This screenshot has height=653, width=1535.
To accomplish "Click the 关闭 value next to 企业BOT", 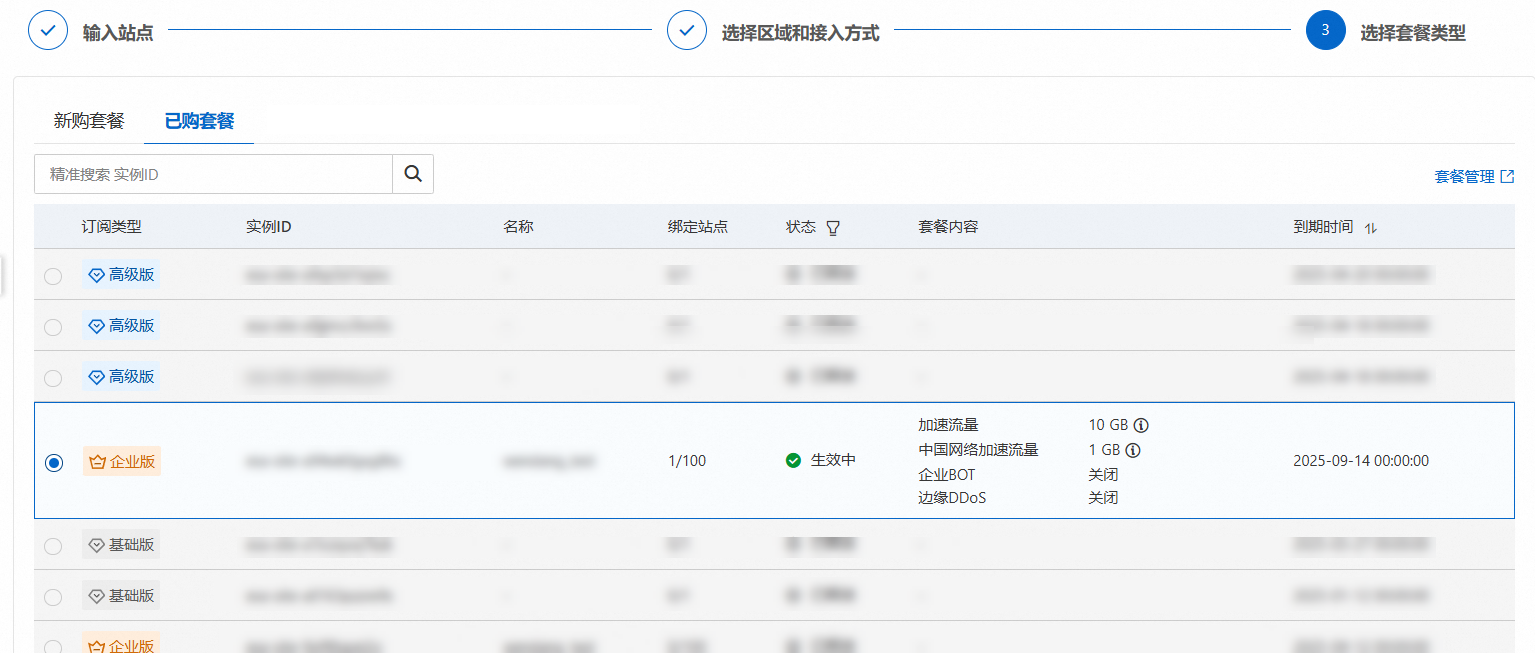I will pyautogui.click(x=1103, y=474).
